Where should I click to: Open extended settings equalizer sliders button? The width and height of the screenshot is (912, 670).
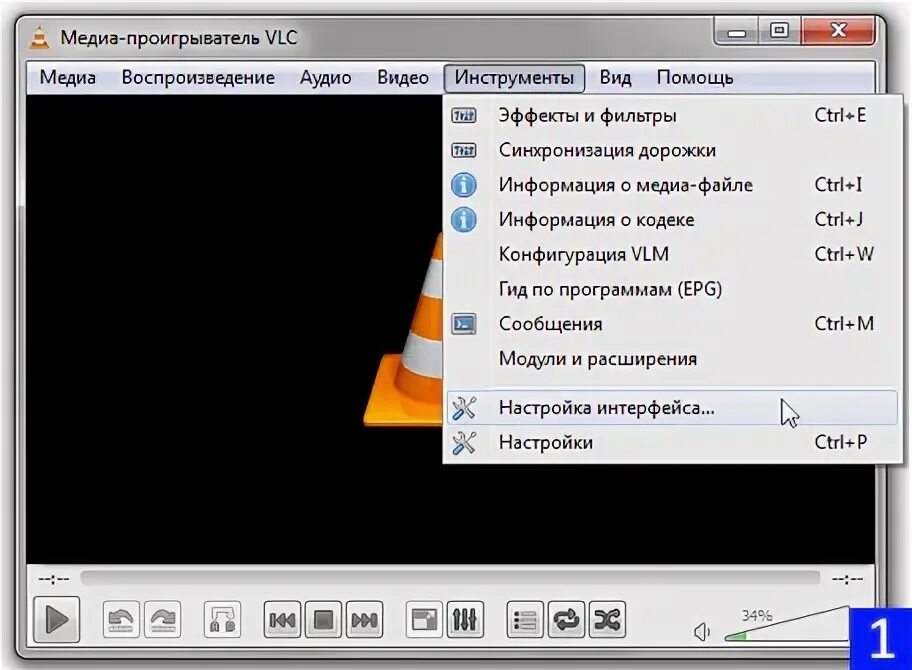tap(465, 620)
